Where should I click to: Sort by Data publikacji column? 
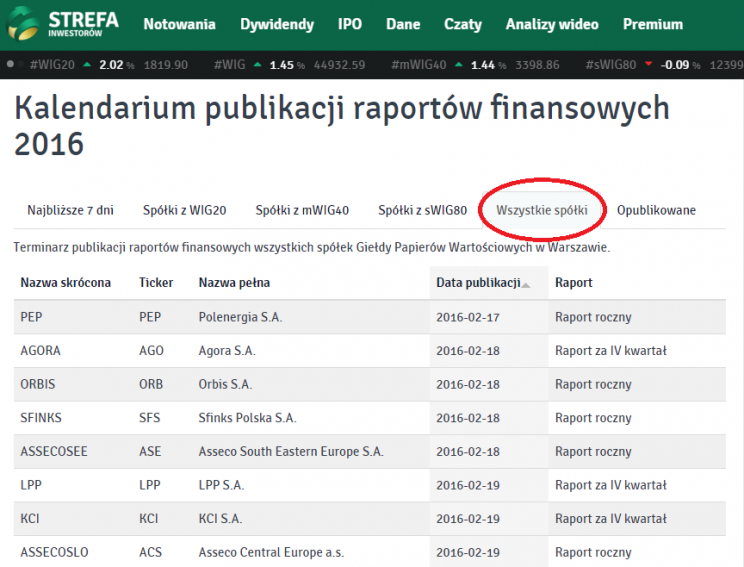(478, 283)
